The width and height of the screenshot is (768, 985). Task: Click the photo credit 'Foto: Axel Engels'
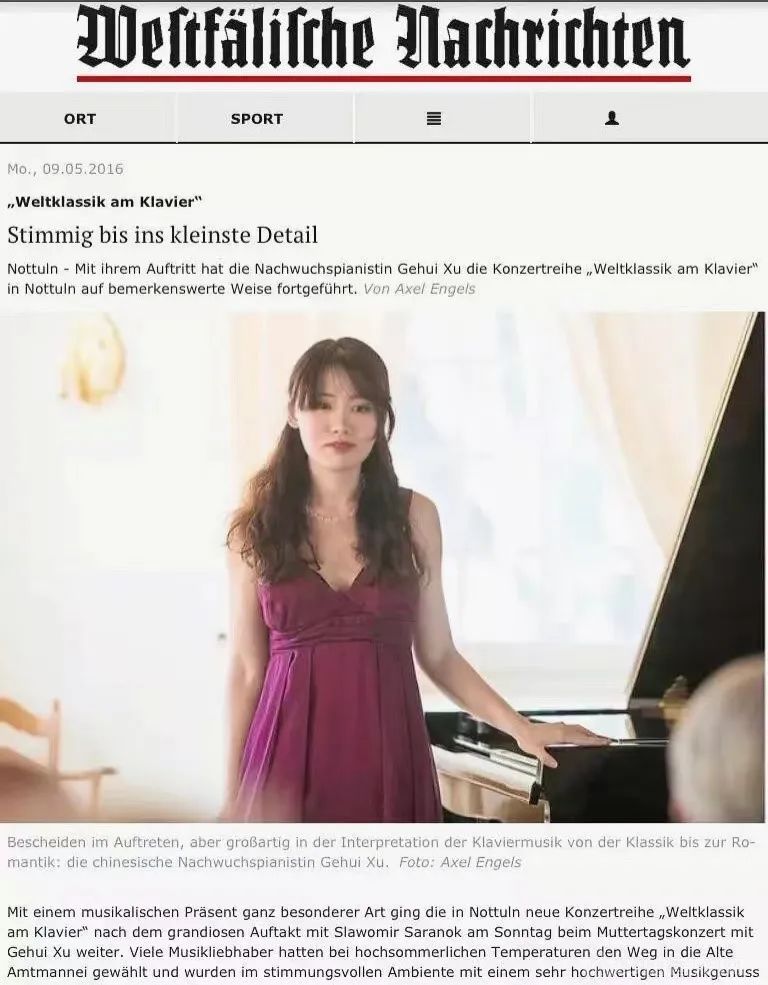pos(460,862)
